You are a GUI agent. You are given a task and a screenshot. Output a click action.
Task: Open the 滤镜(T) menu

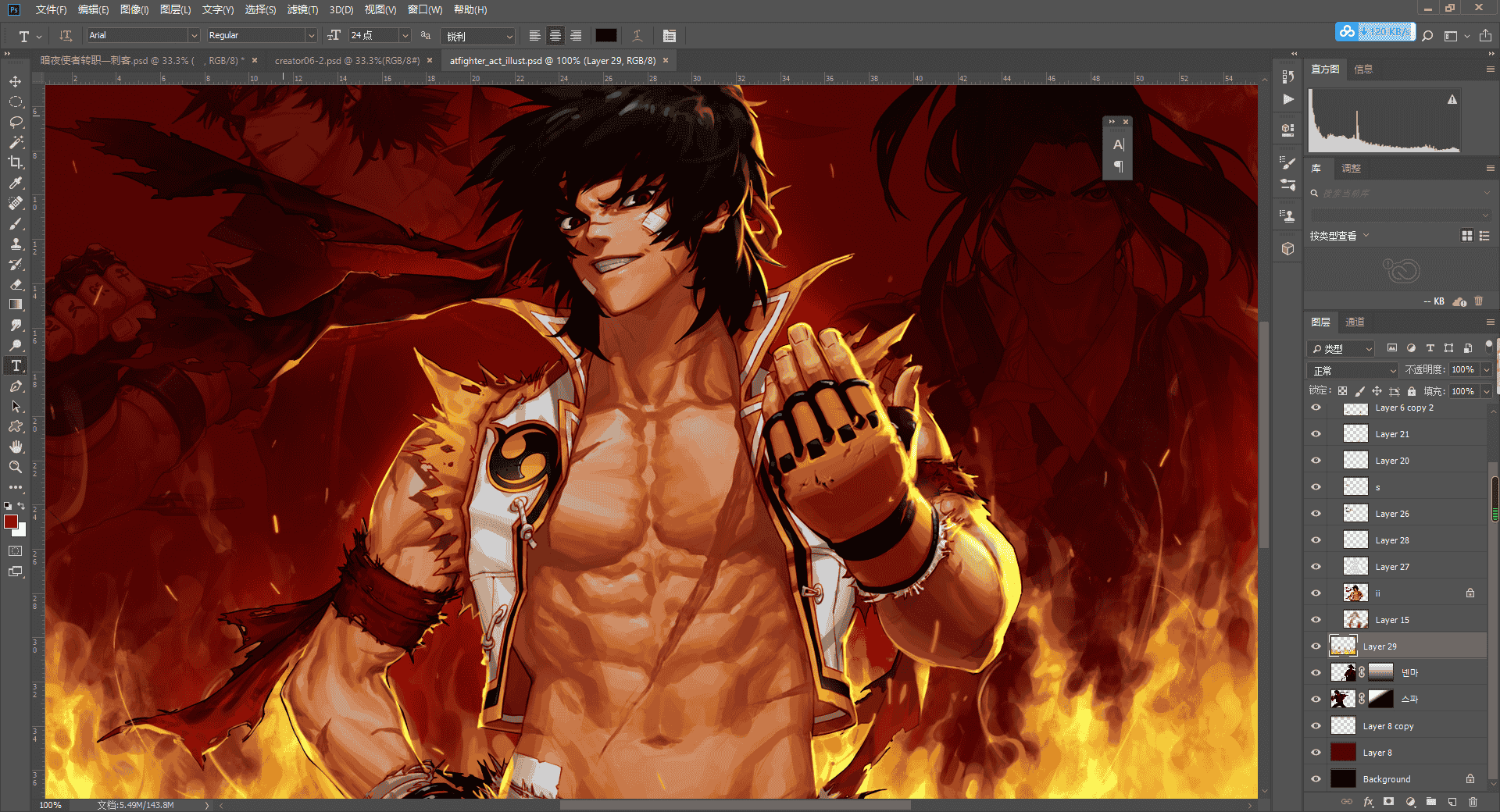[x=302, y=10]
